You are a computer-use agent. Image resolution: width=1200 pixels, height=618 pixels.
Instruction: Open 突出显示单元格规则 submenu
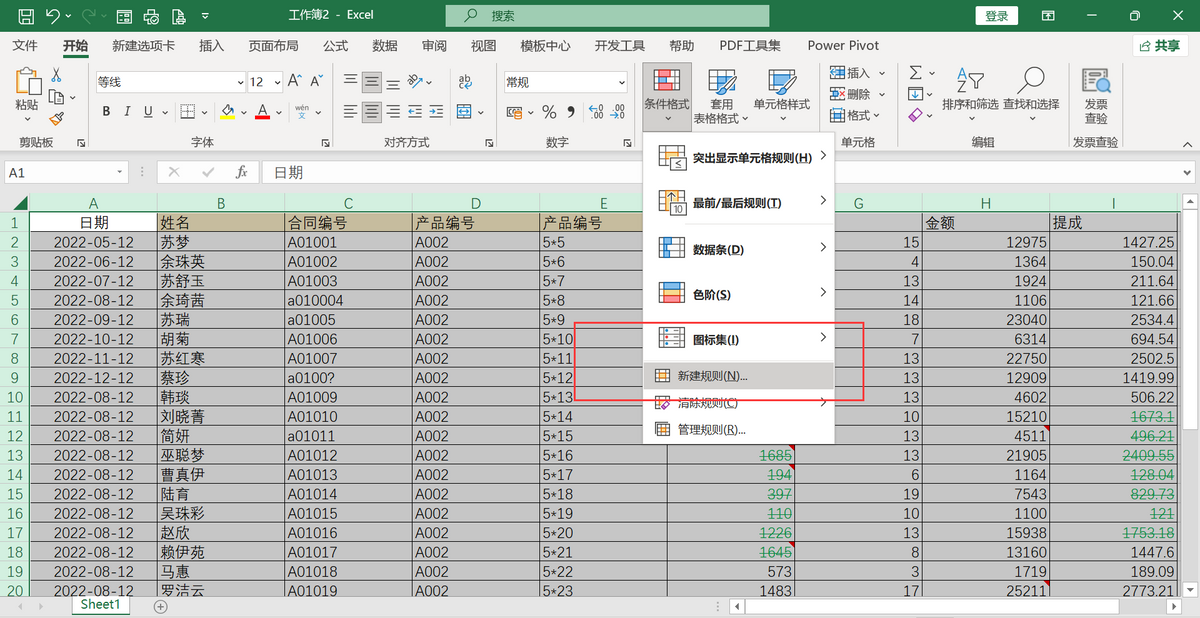pos(739,158)
